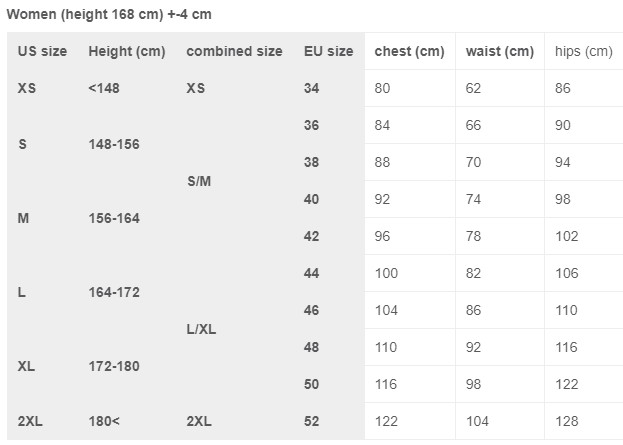
Task: Select chest value 100 for size 44
Action: (x=386, y=273)
